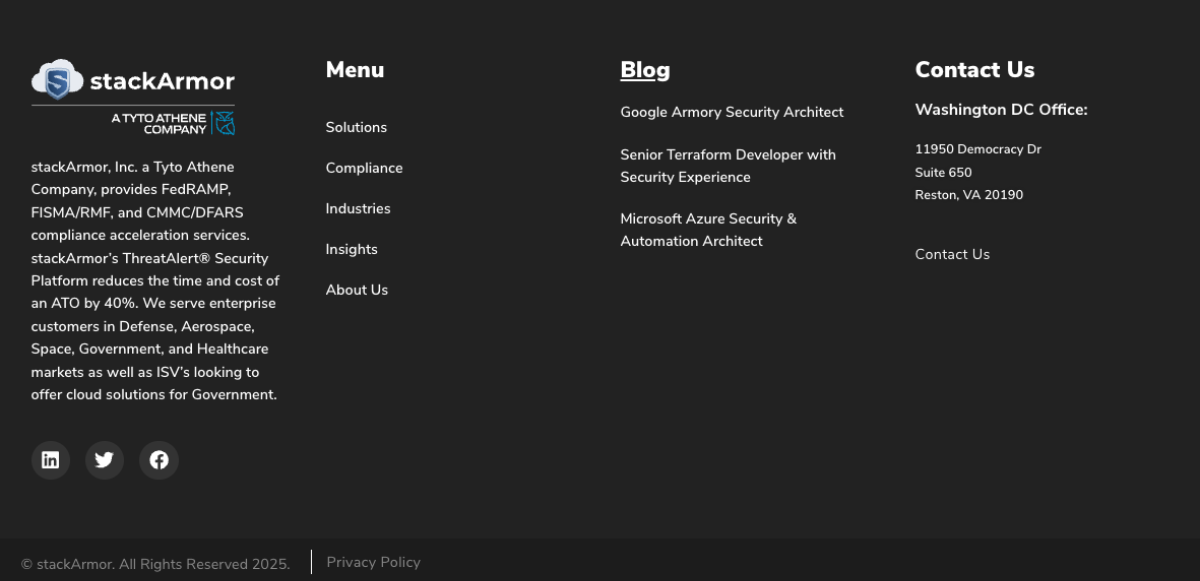Image resolution: width=1200 pixels, height=581 pixels.
Task: Open stackArmor's Twitter profile icon
Action: point(104,460)
